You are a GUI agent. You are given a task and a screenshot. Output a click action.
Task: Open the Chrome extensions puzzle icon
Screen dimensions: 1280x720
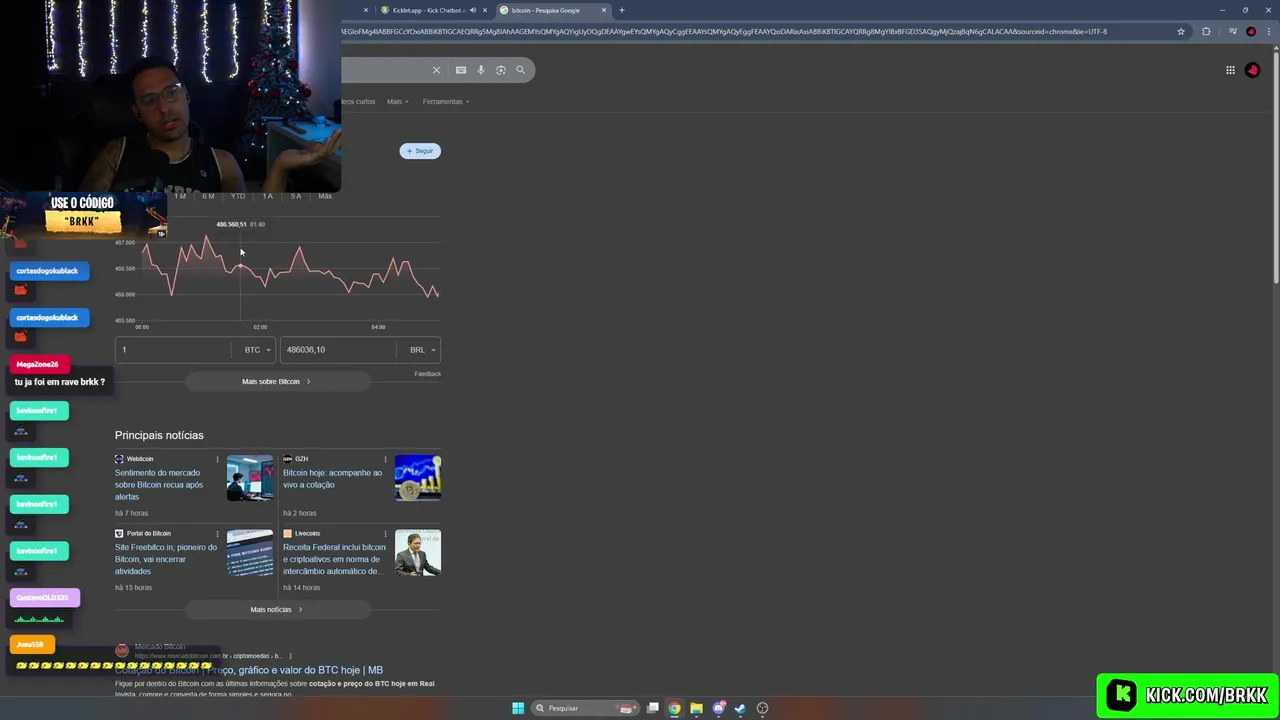(1206, 31)
